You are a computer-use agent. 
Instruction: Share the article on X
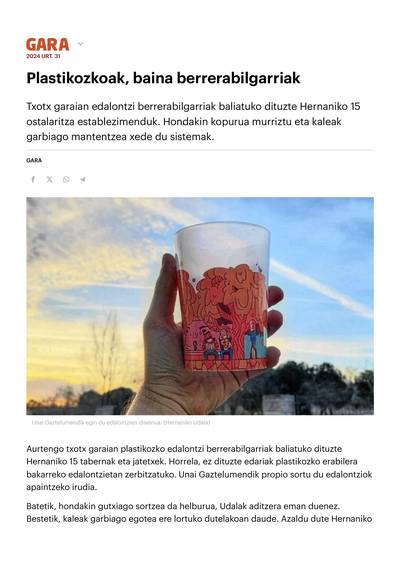pos(49,179)
